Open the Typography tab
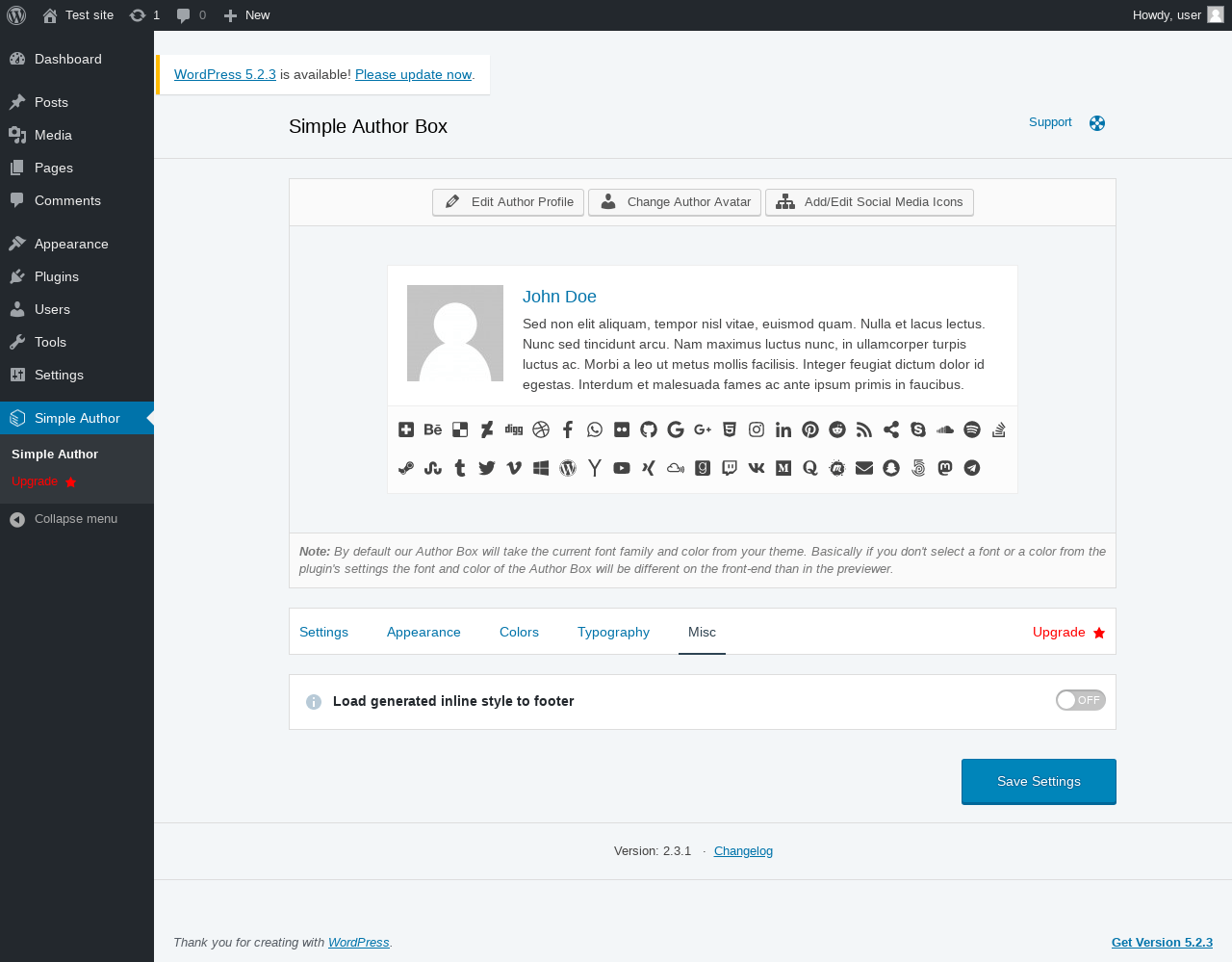The height and width of the screenshot is (962, 1232). point(613,632)
